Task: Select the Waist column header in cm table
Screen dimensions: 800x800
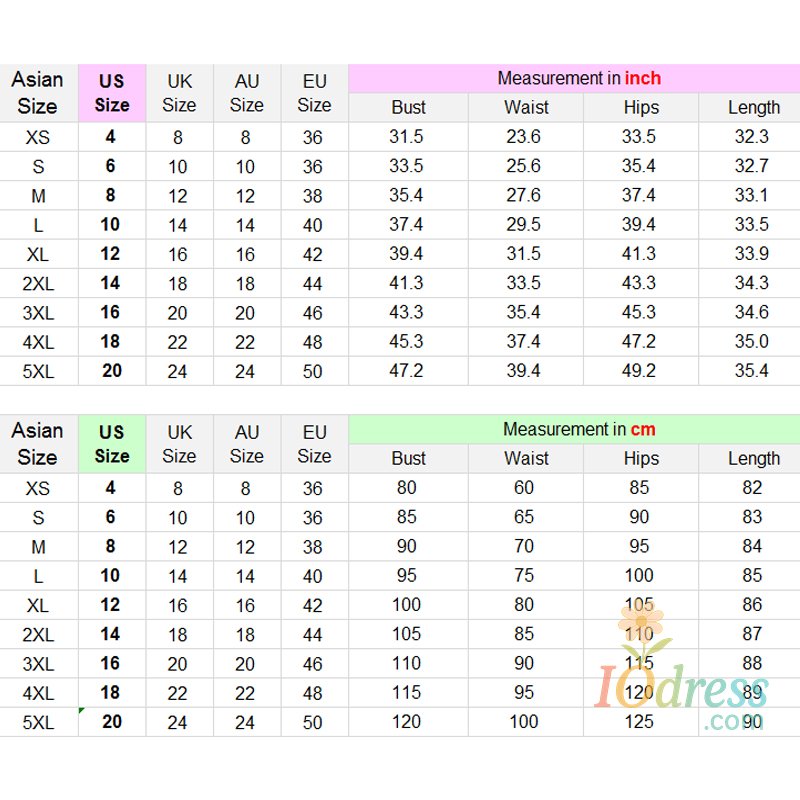Action: 526,458
